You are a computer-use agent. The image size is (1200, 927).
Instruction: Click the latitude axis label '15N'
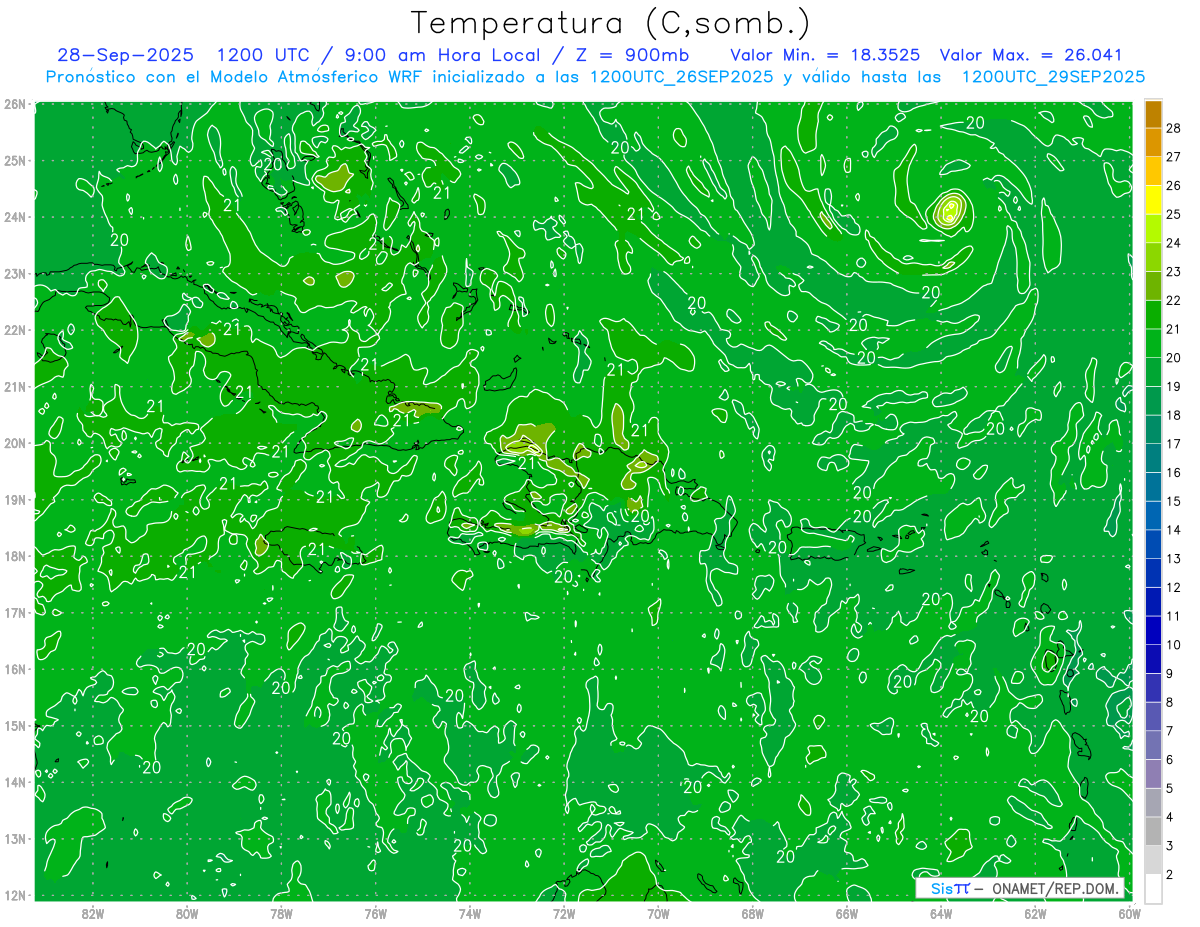15,725
